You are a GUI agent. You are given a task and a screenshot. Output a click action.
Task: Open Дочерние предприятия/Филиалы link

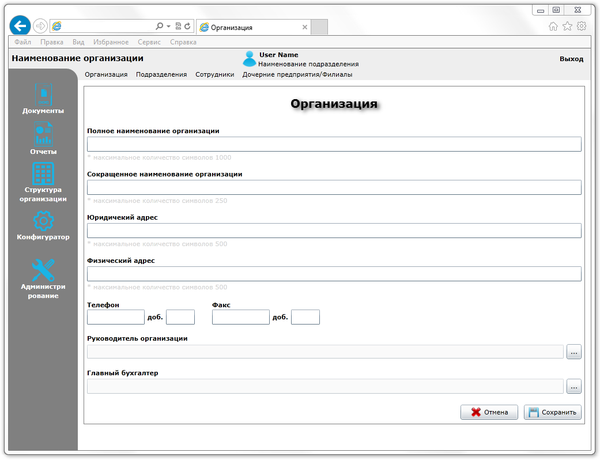click(297, 74)
